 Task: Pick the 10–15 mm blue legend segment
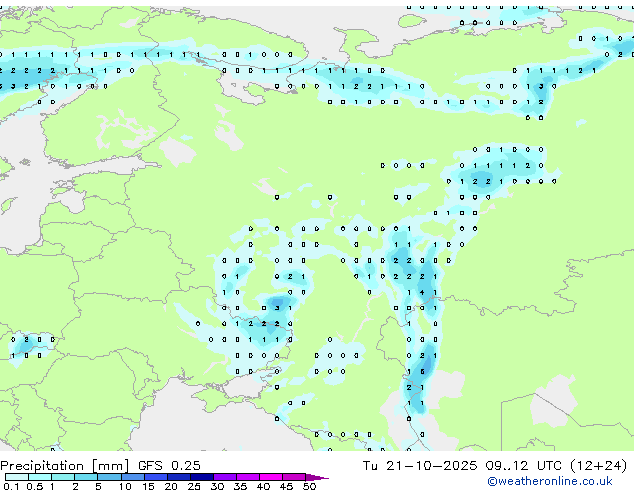point(133,477)
